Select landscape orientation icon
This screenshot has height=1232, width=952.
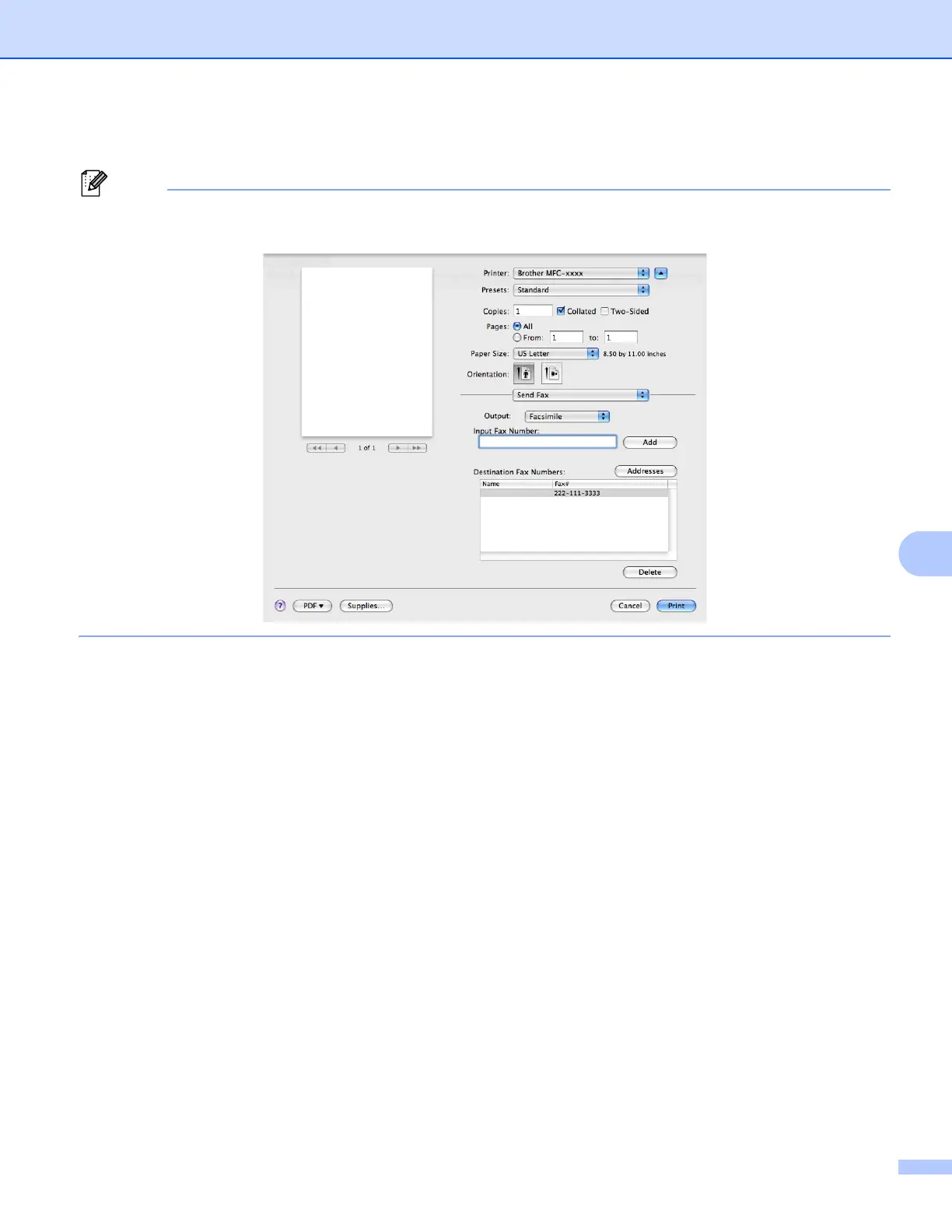click(551, 374)
